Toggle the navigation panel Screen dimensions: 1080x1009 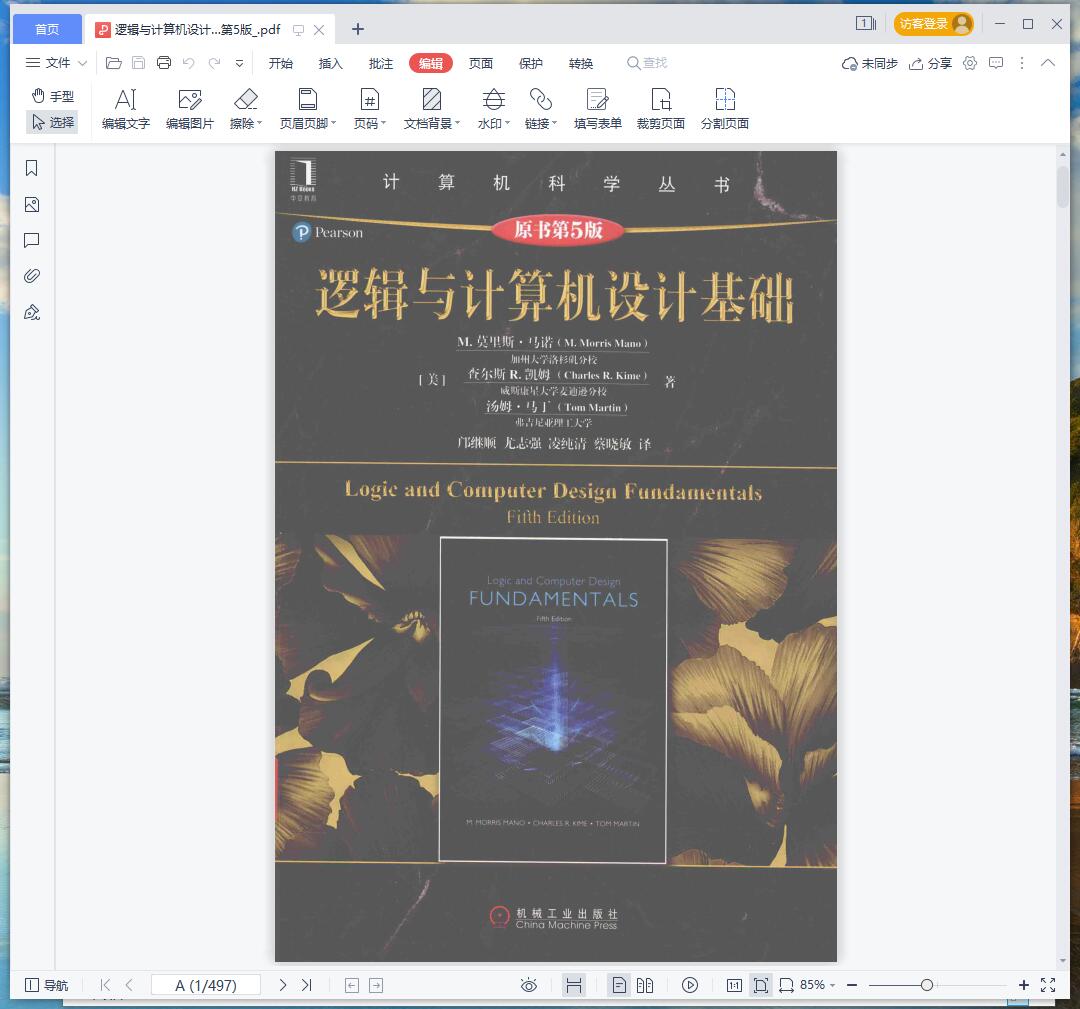tap(47, 986)
